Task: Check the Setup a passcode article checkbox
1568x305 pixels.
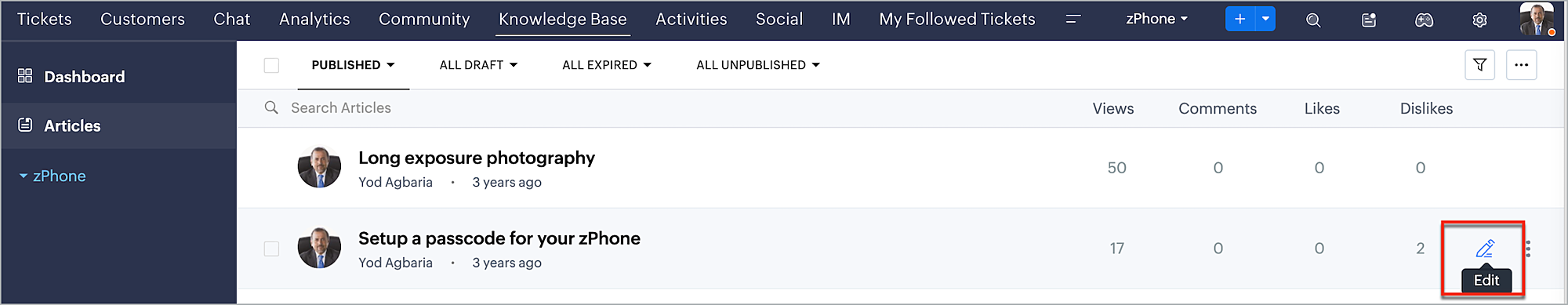Action: point(271,249)
